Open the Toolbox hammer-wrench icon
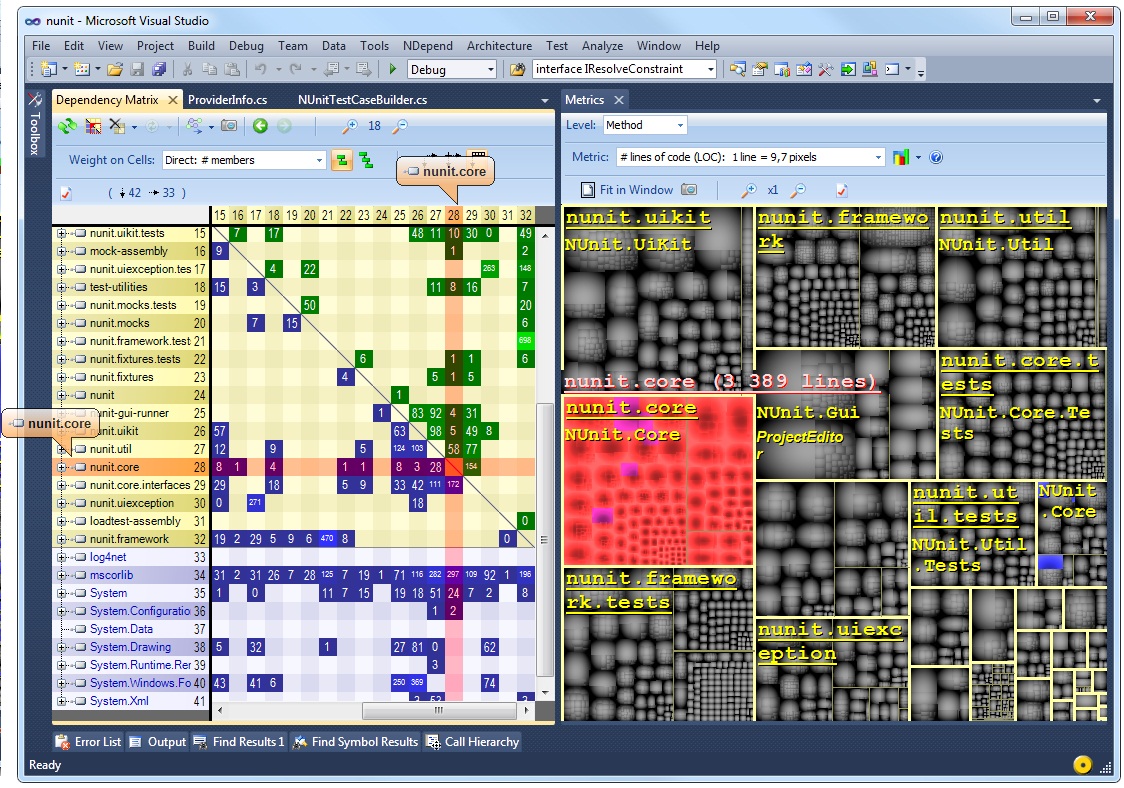Screen dimensions: 1124x788 point(826,69)
